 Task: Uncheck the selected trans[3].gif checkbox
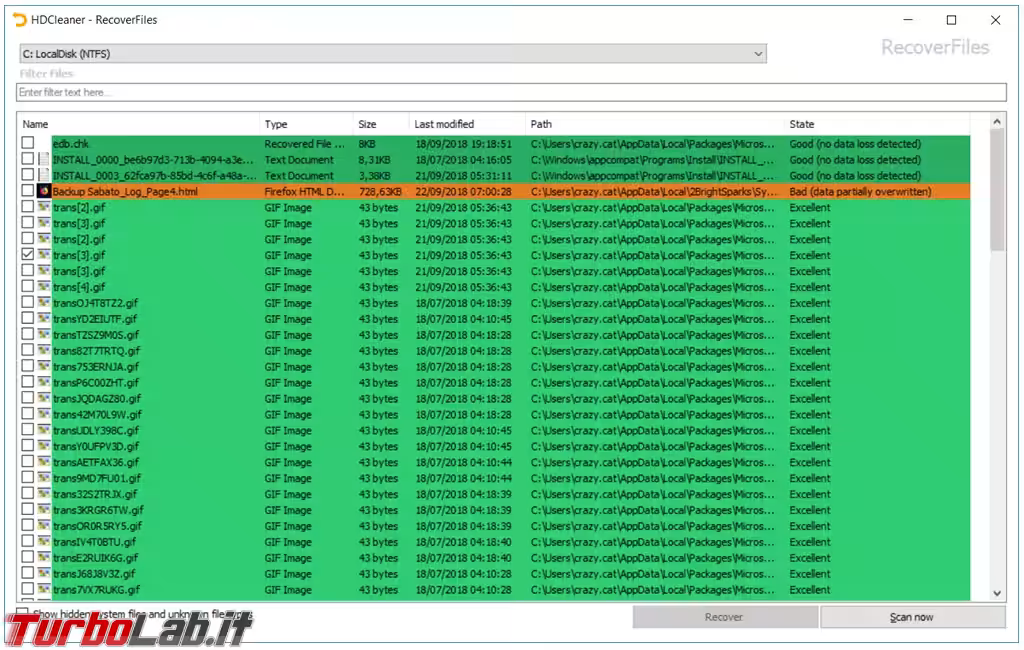click(28, 255)
